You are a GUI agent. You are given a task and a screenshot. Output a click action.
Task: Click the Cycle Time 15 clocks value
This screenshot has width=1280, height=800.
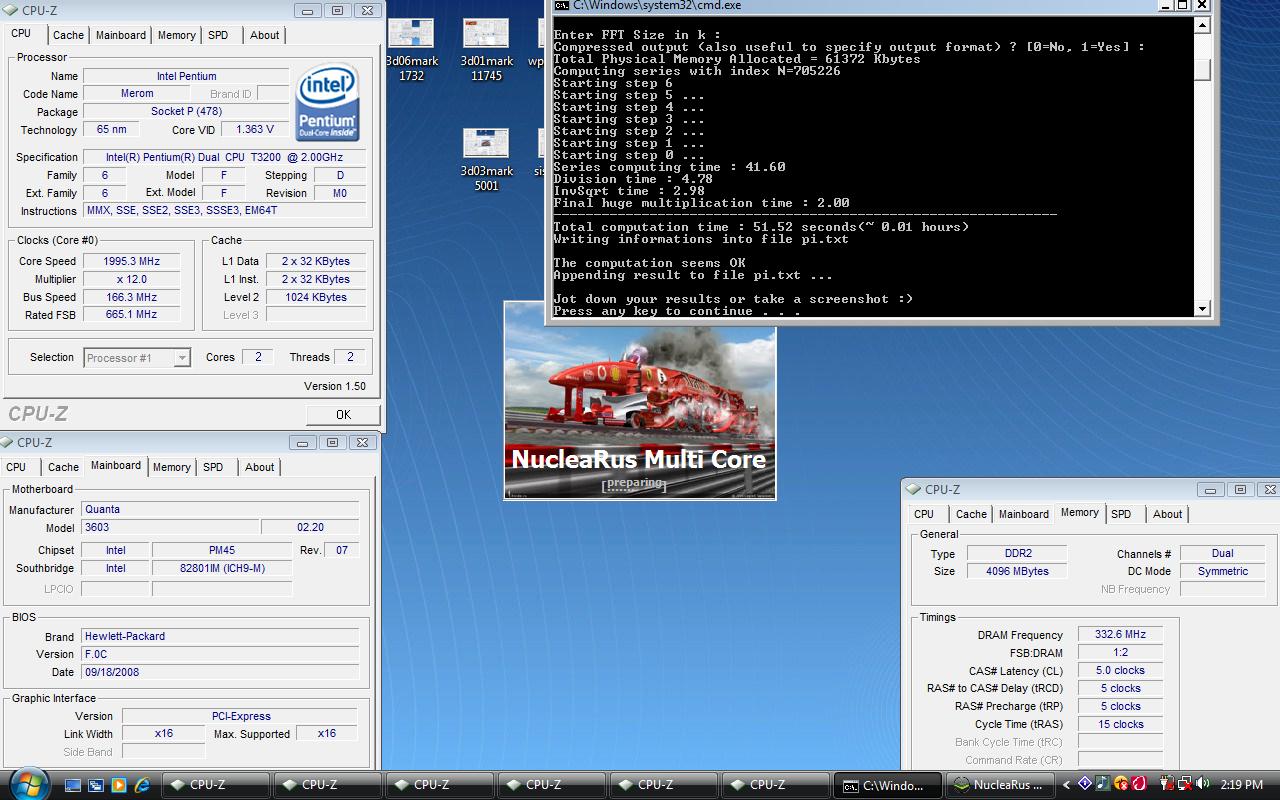point(1120,724)
